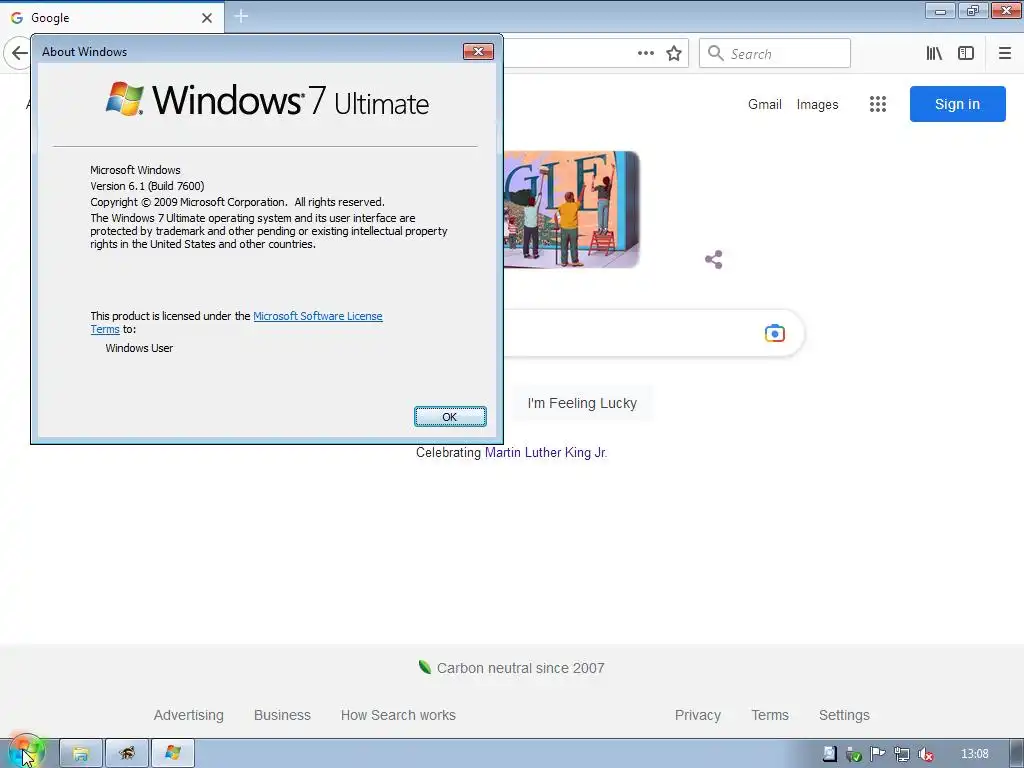Open the Privacy footer link

click(697, 715)
